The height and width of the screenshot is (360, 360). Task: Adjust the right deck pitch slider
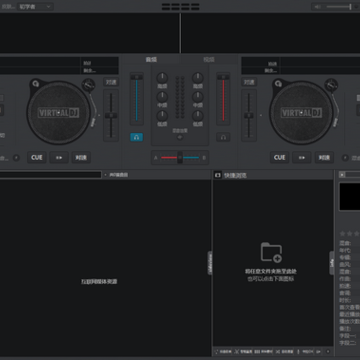point(249,115)
